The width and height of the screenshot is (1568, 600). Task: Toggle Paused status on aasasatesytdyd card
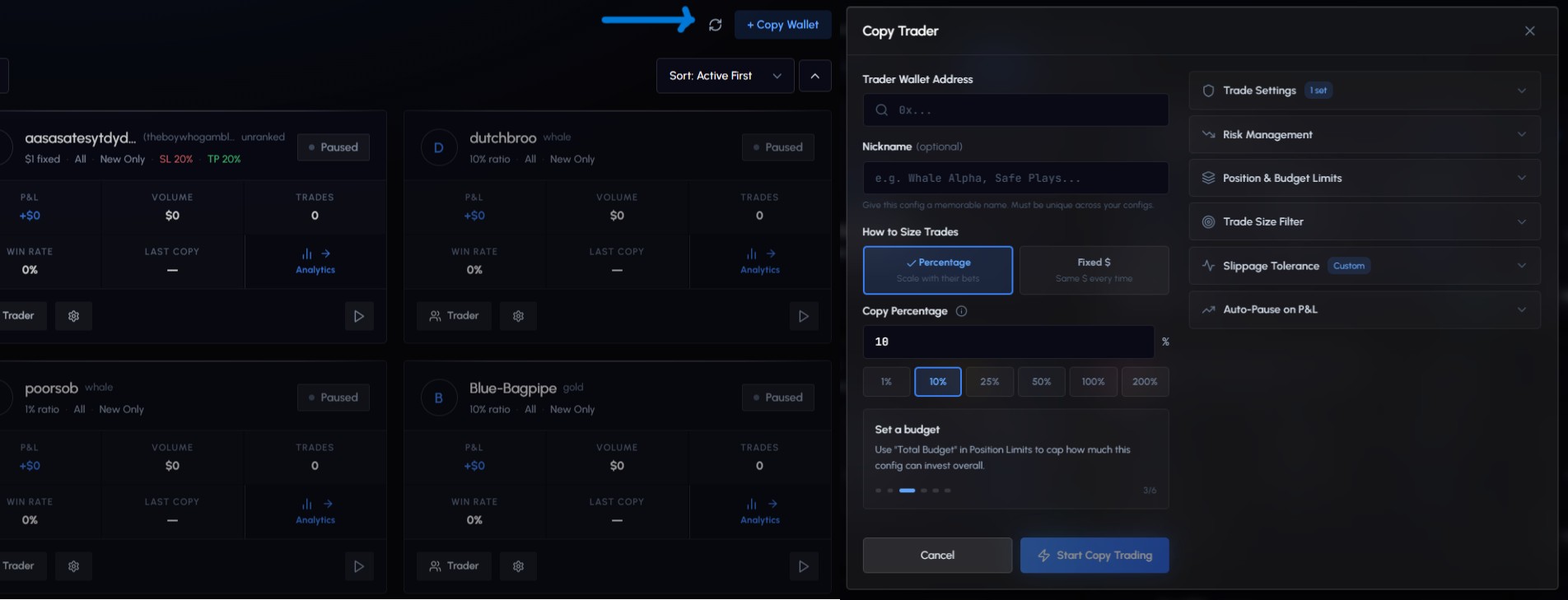(x=333, y=147)
